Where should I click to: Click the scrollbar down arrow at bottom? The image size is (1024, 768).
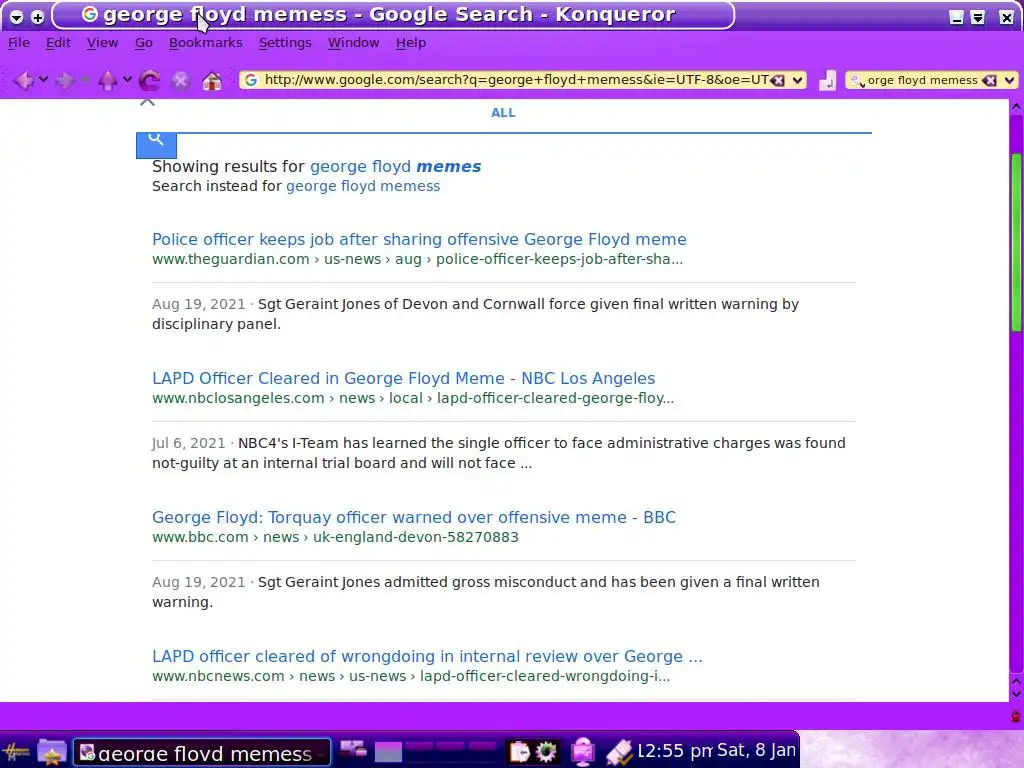click(1016, 695)
